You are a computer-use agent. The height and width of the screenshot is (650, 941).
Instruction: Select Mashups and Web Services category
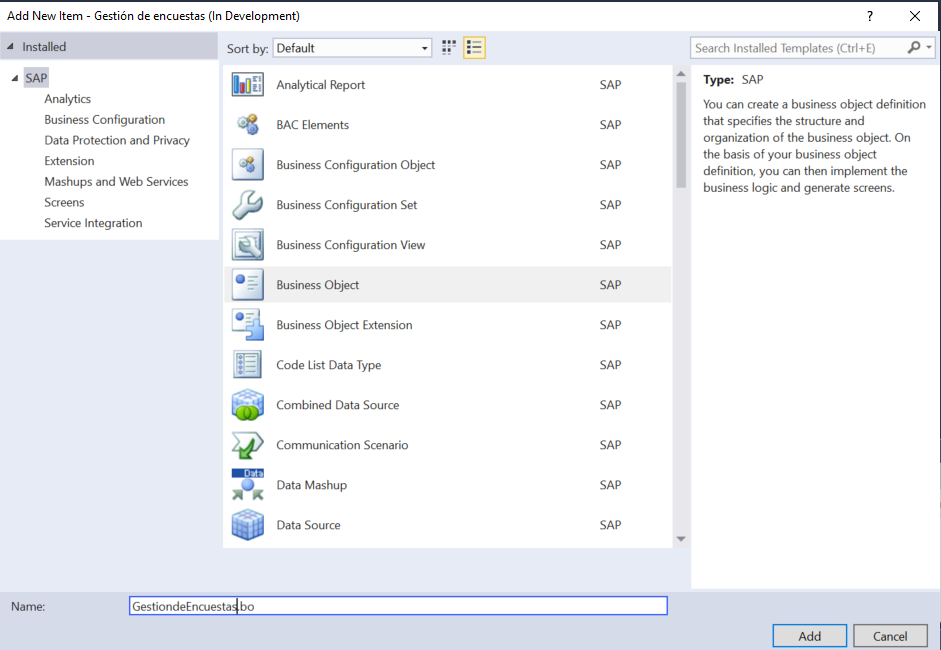tap(116, 181)
